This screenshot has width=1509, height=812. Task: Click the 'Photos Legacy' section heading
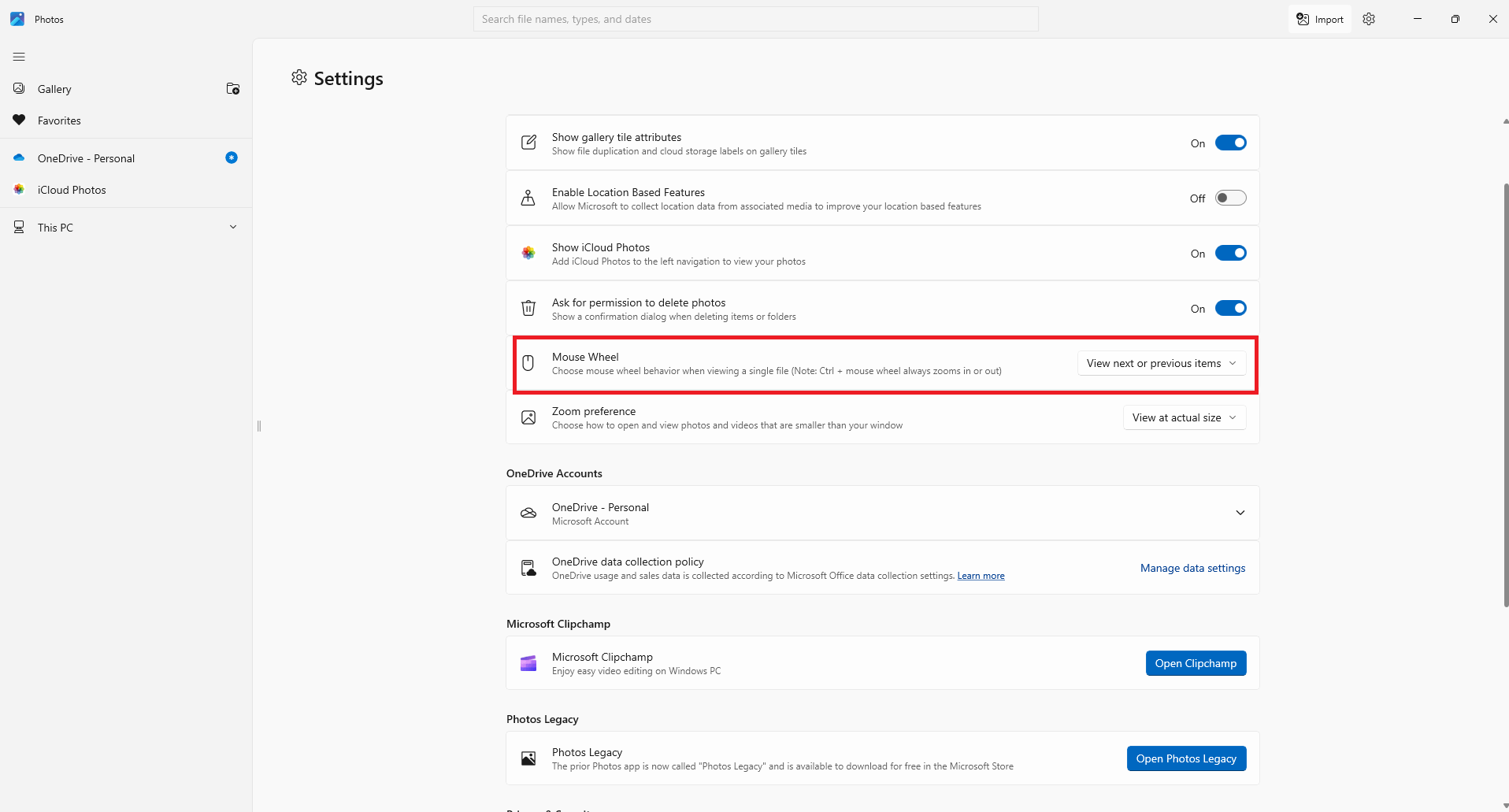pos(543,719)
